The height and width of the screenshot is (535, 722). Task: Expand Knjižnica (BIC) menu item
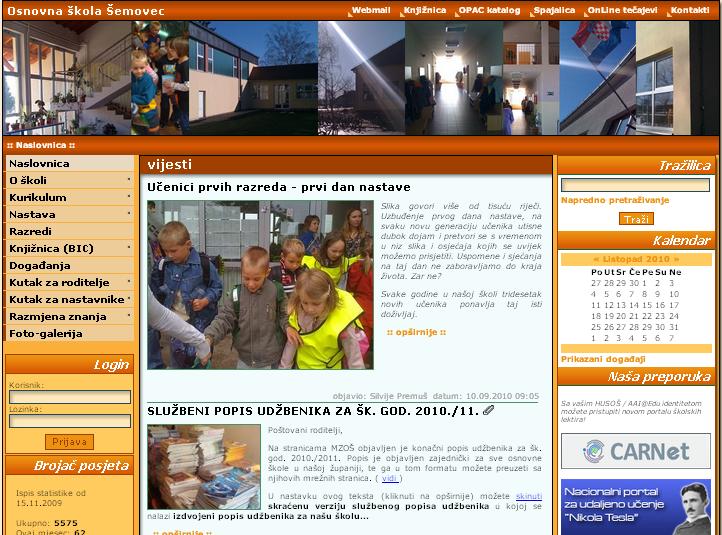(x=70, y=249)
